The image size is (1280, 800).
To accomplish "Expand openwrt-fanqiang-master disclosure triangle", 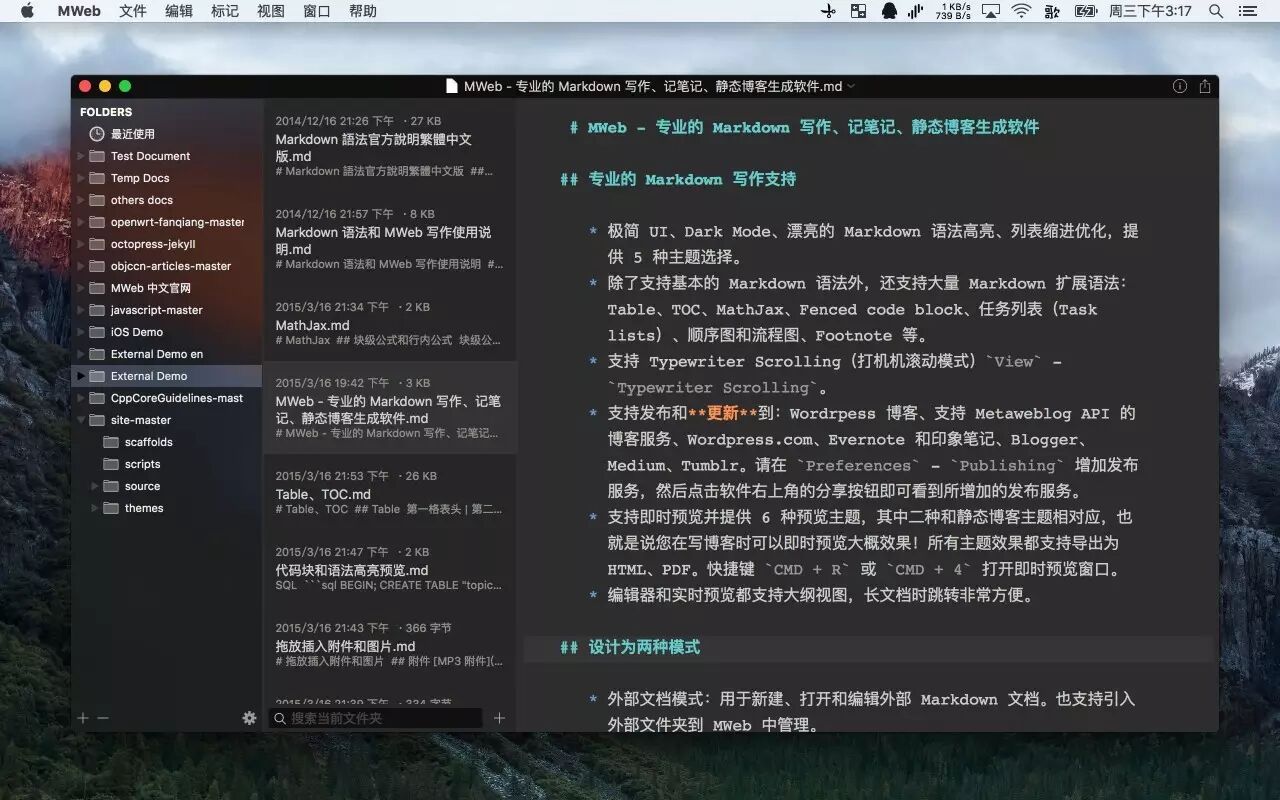I will click(x=81, y=222).
